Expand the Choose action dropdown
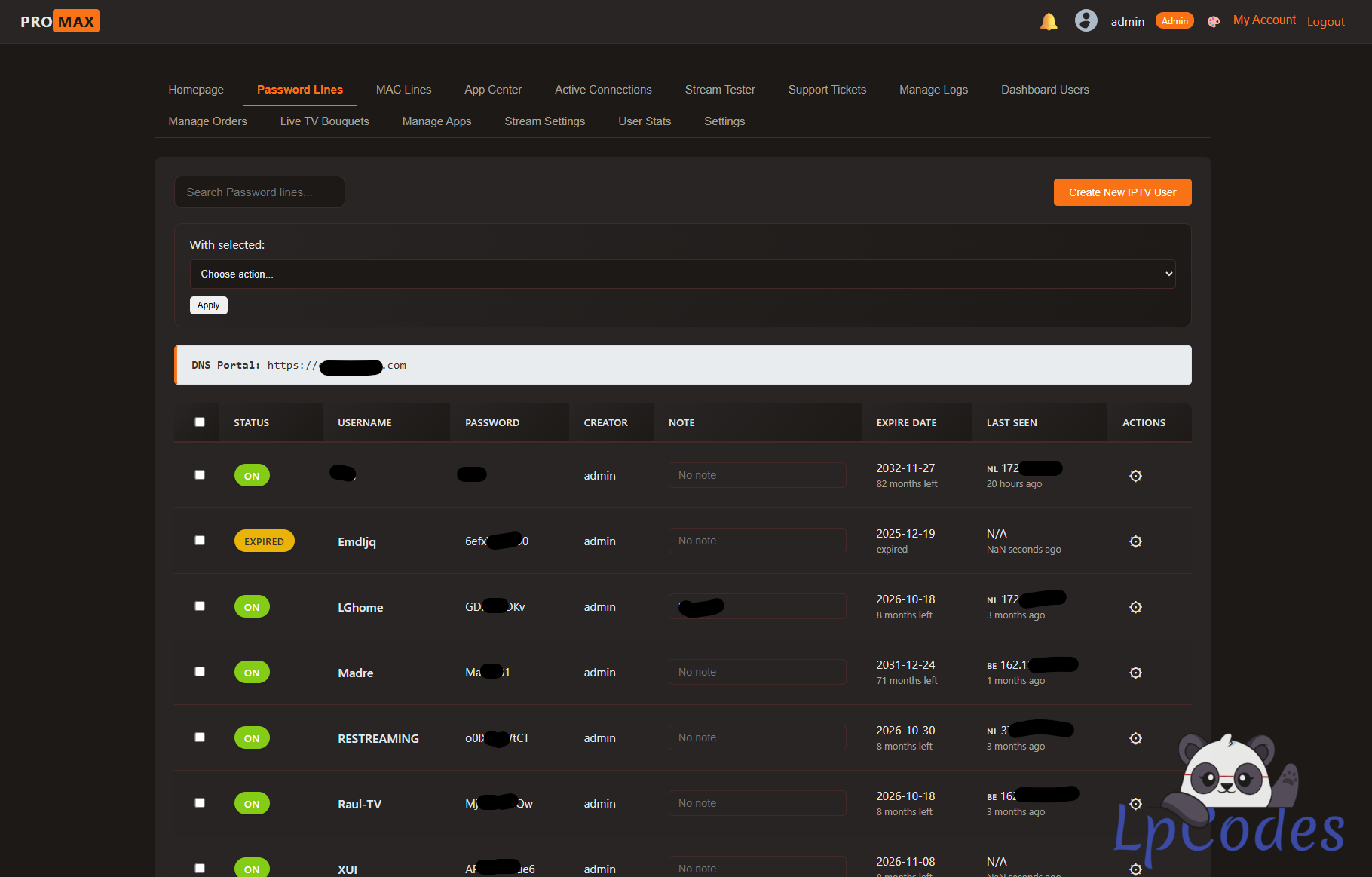This screenshot has width=1372, height=877. pyautogui.click(x=682, y=274)
